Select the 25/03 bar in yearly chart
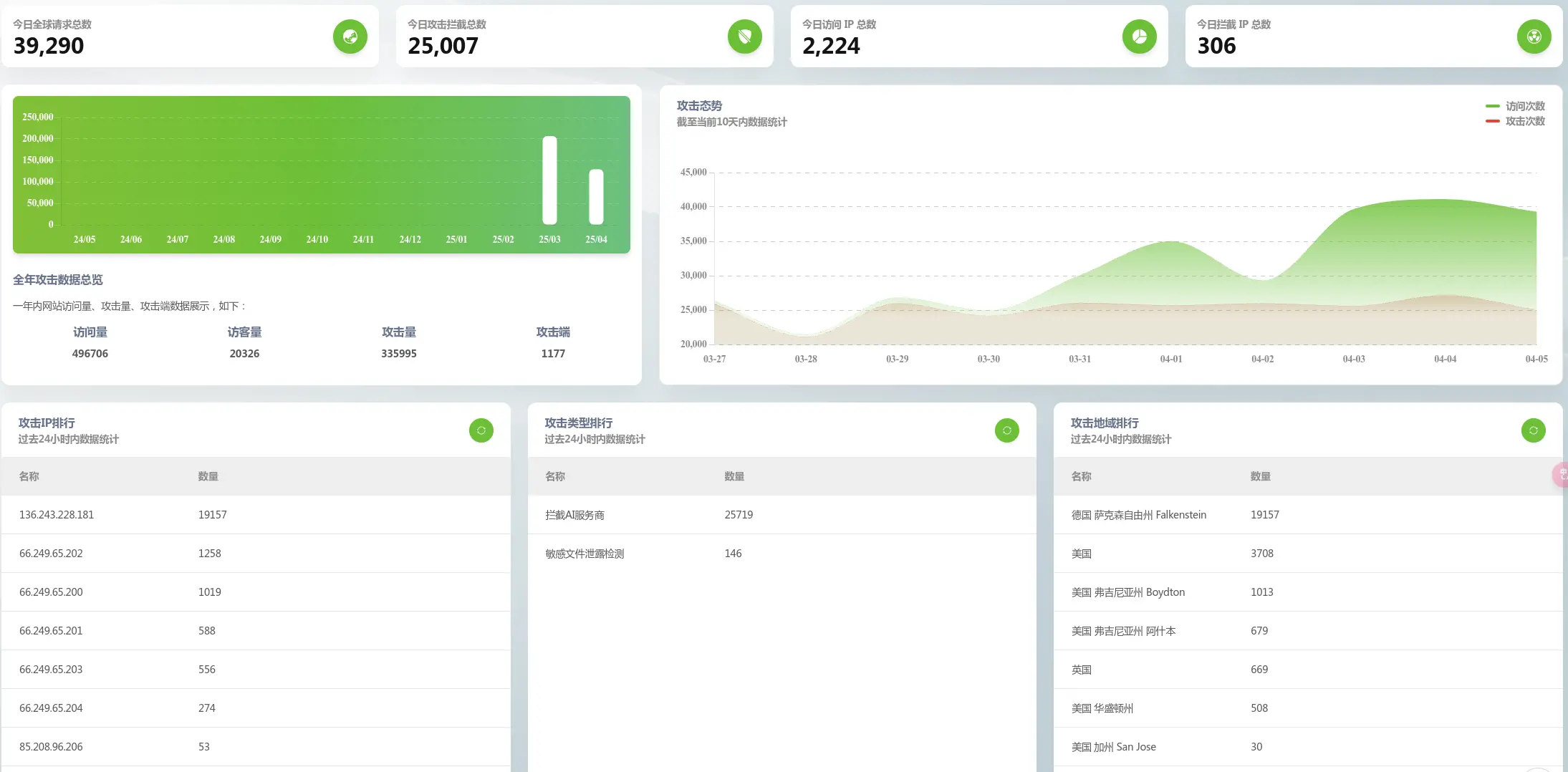 pyautogui.click(x=549, y=180)
